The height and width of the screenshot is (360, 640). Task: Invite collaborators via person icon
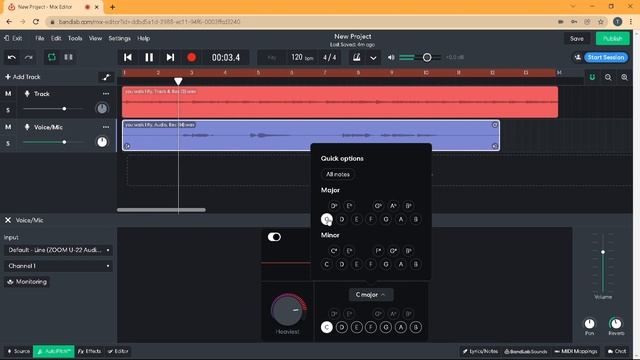578,58
